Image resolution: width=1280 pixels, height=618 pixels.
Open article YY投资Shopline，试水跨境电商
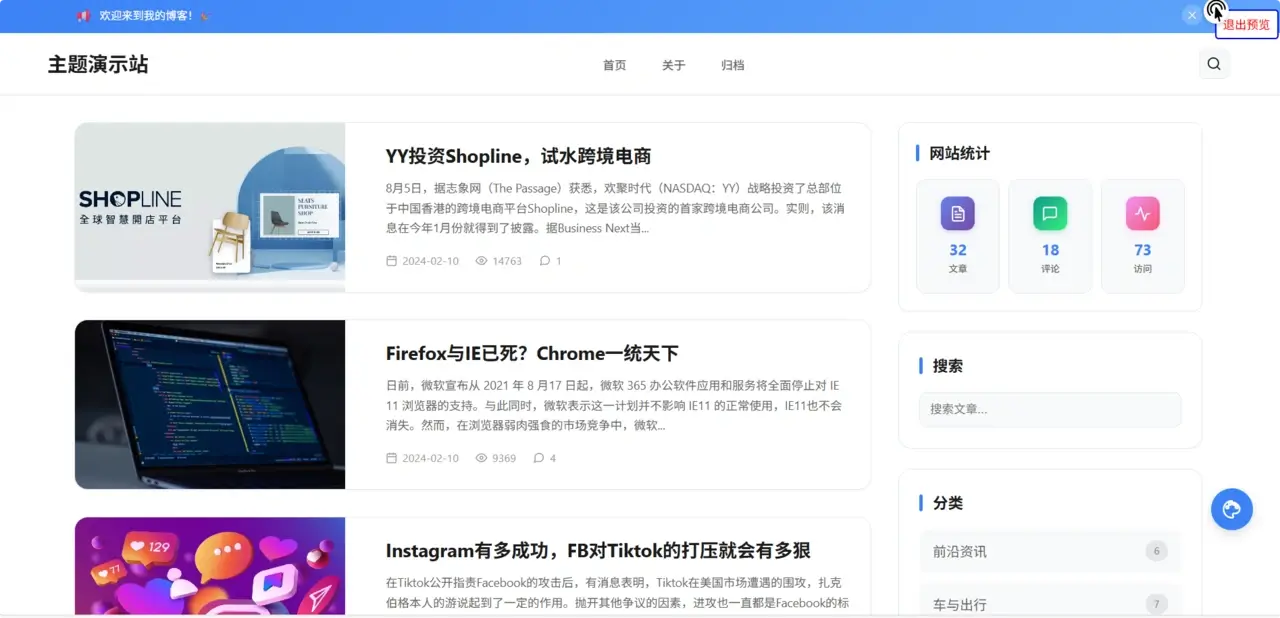518,156
